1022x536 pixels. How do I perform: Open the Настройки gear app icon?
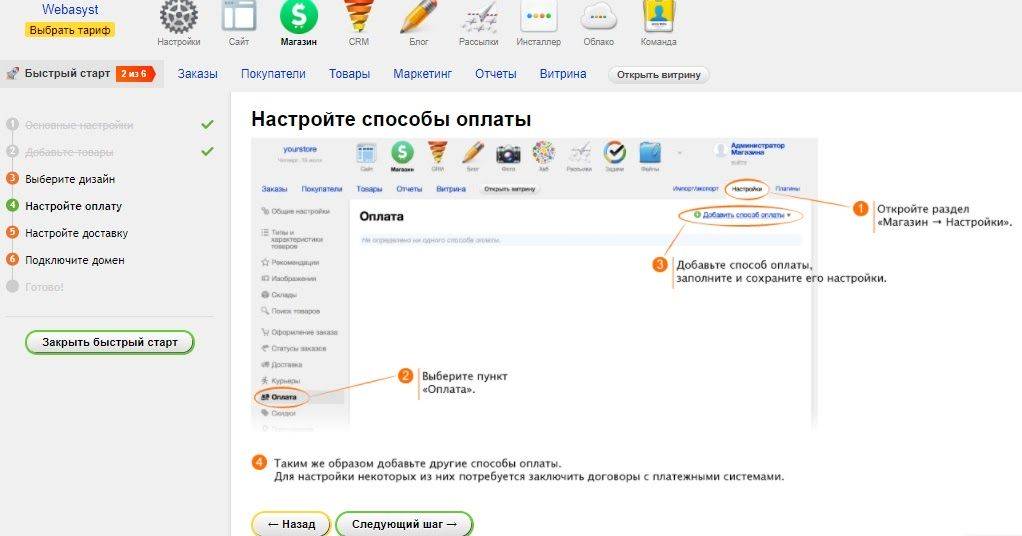click(179, 16)
